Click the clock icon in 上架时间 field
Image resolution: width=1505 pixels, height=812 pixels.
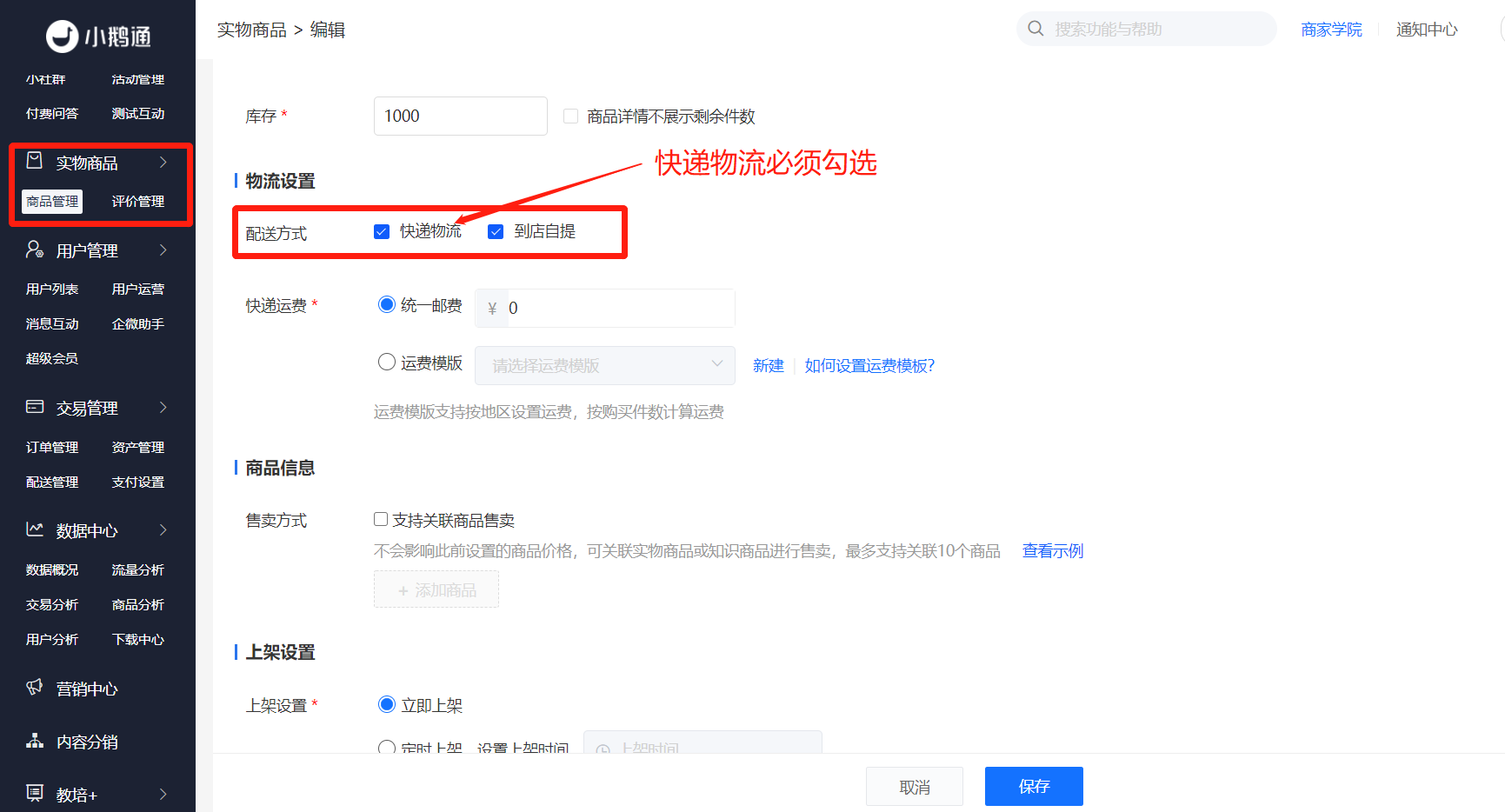(x=603, y=749)
